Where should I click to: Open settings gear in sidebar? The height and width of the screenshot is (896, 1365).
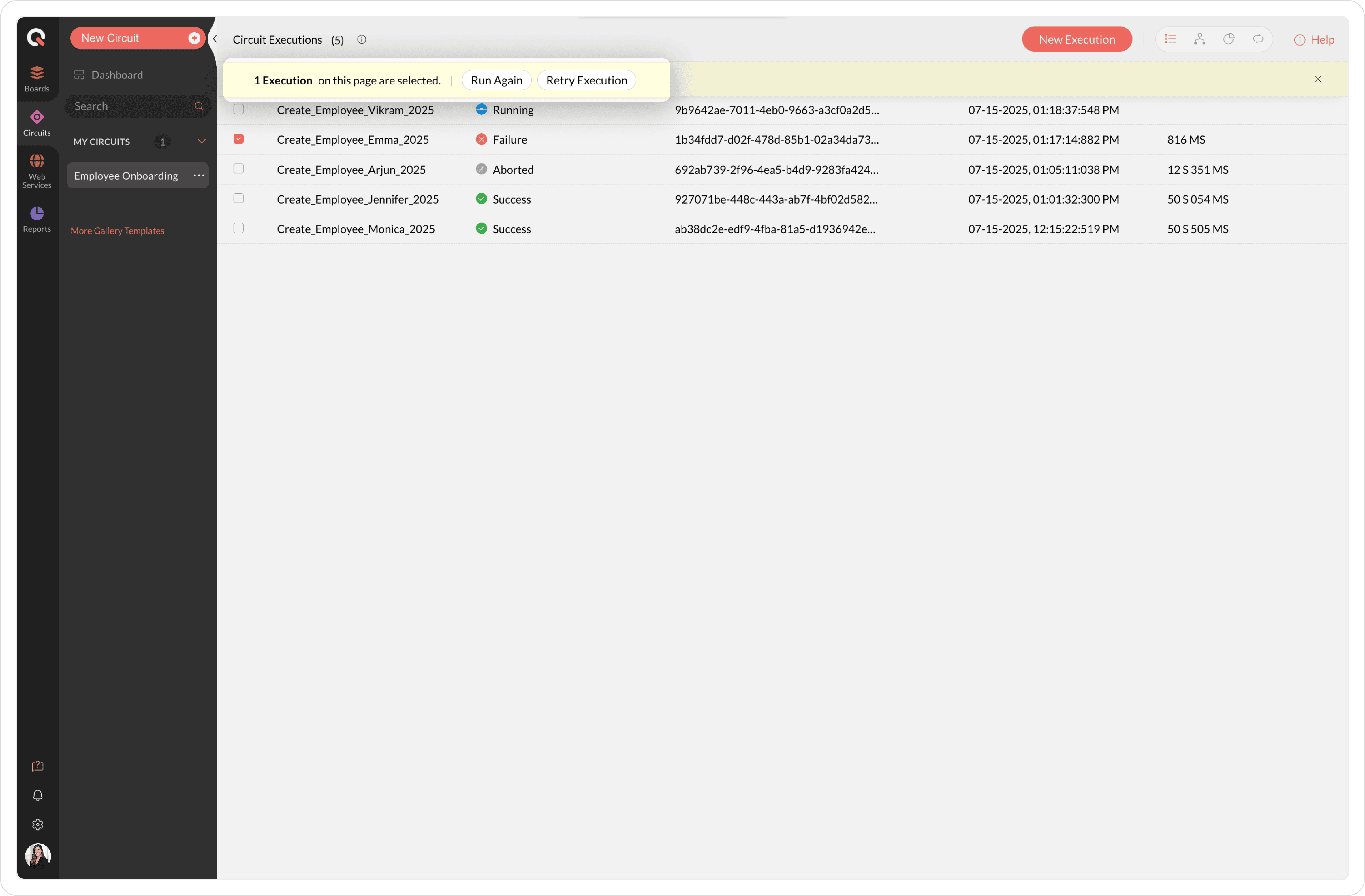click(38, 824)
